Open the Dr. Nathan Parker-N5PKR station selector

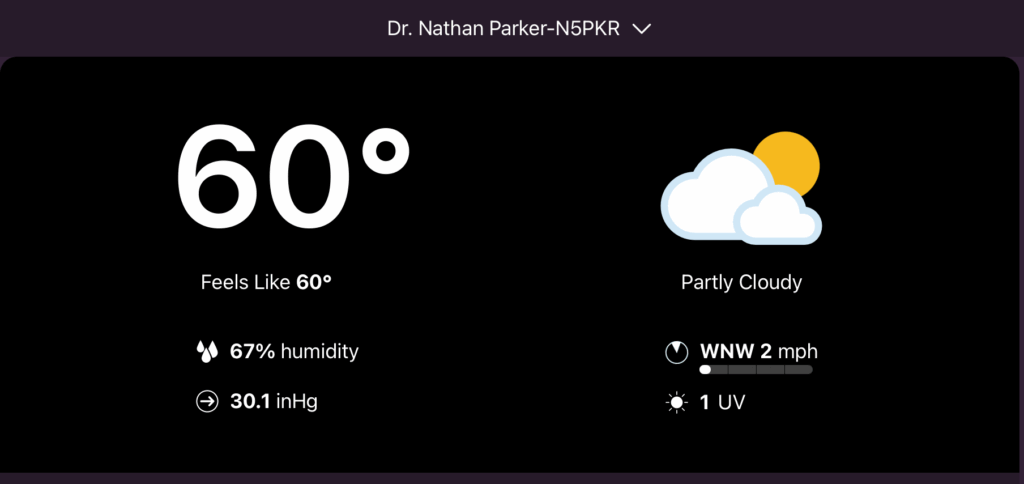pos(504,29)
